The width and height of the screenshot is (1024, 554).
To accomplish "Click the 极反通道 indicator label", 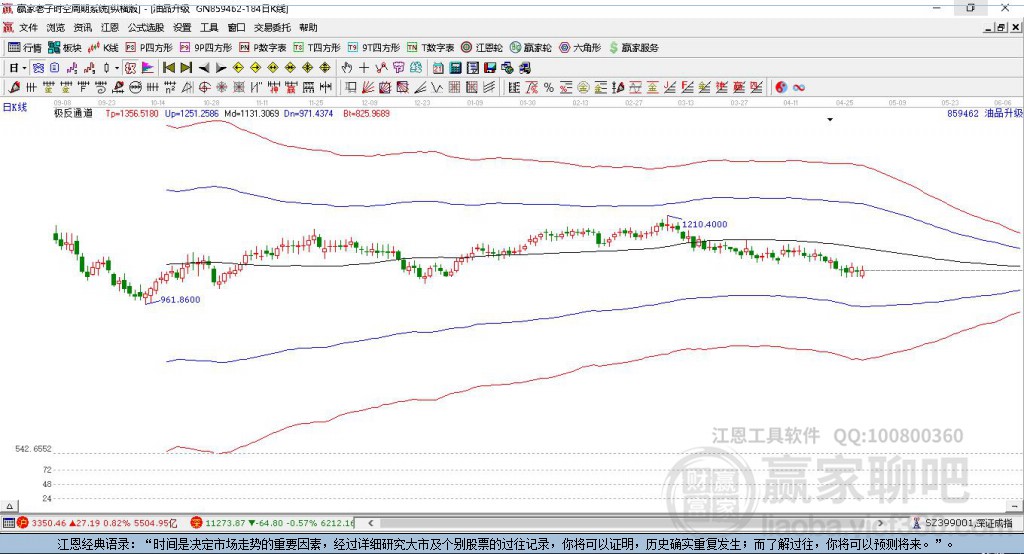I will (73, 114).
